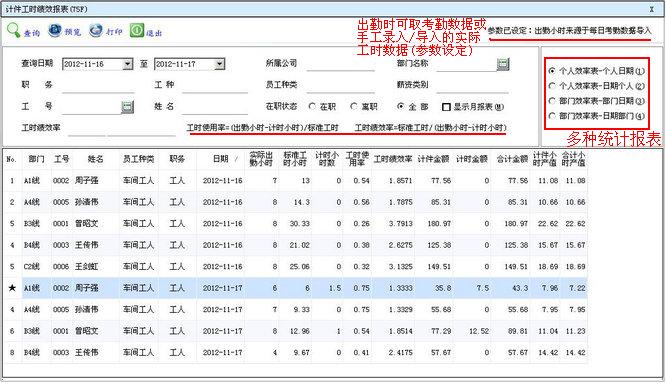Select the 曾昭文 row with 180.97 金额

[x=295, y=224]
